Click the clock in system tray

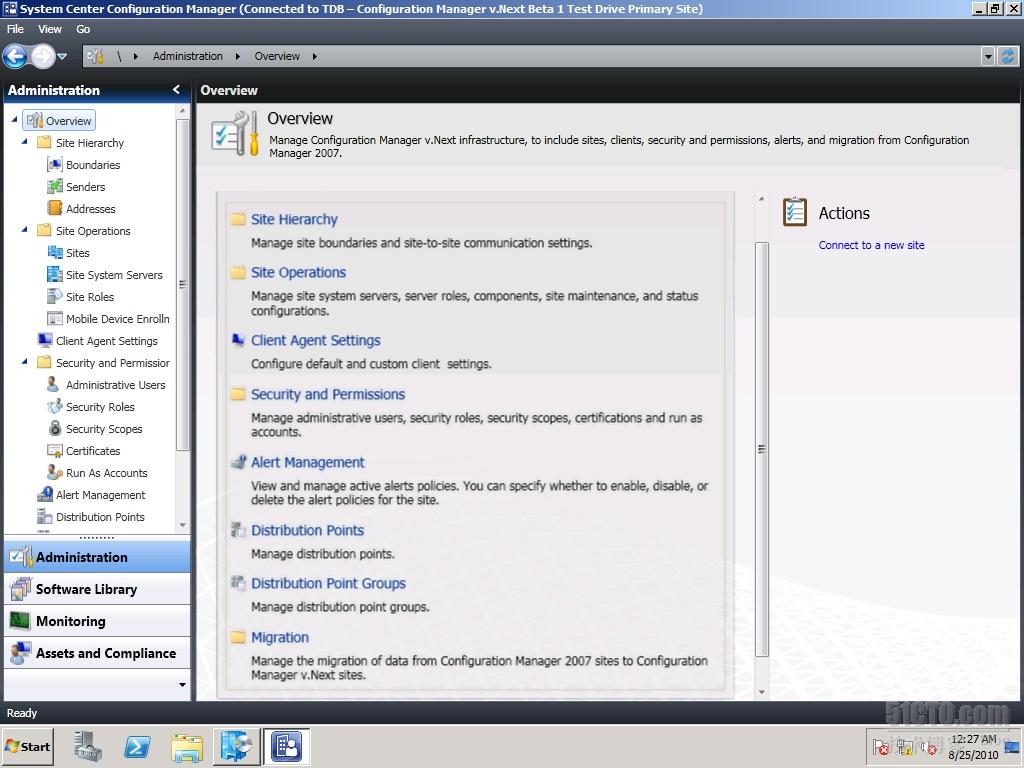tap(973, 747)
